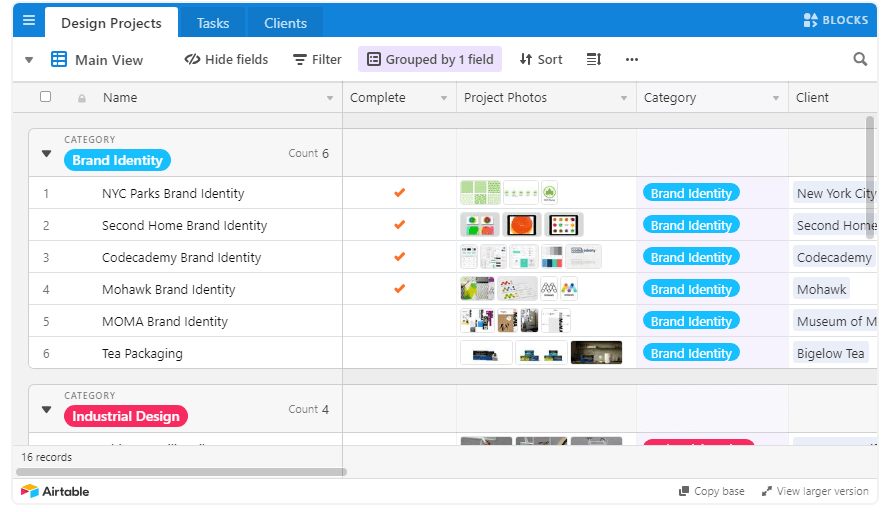Open the Tea Packaging dark photo thumbnail
Image resolution: width=888 pixels, height=512 pixels.
point(596,353)
